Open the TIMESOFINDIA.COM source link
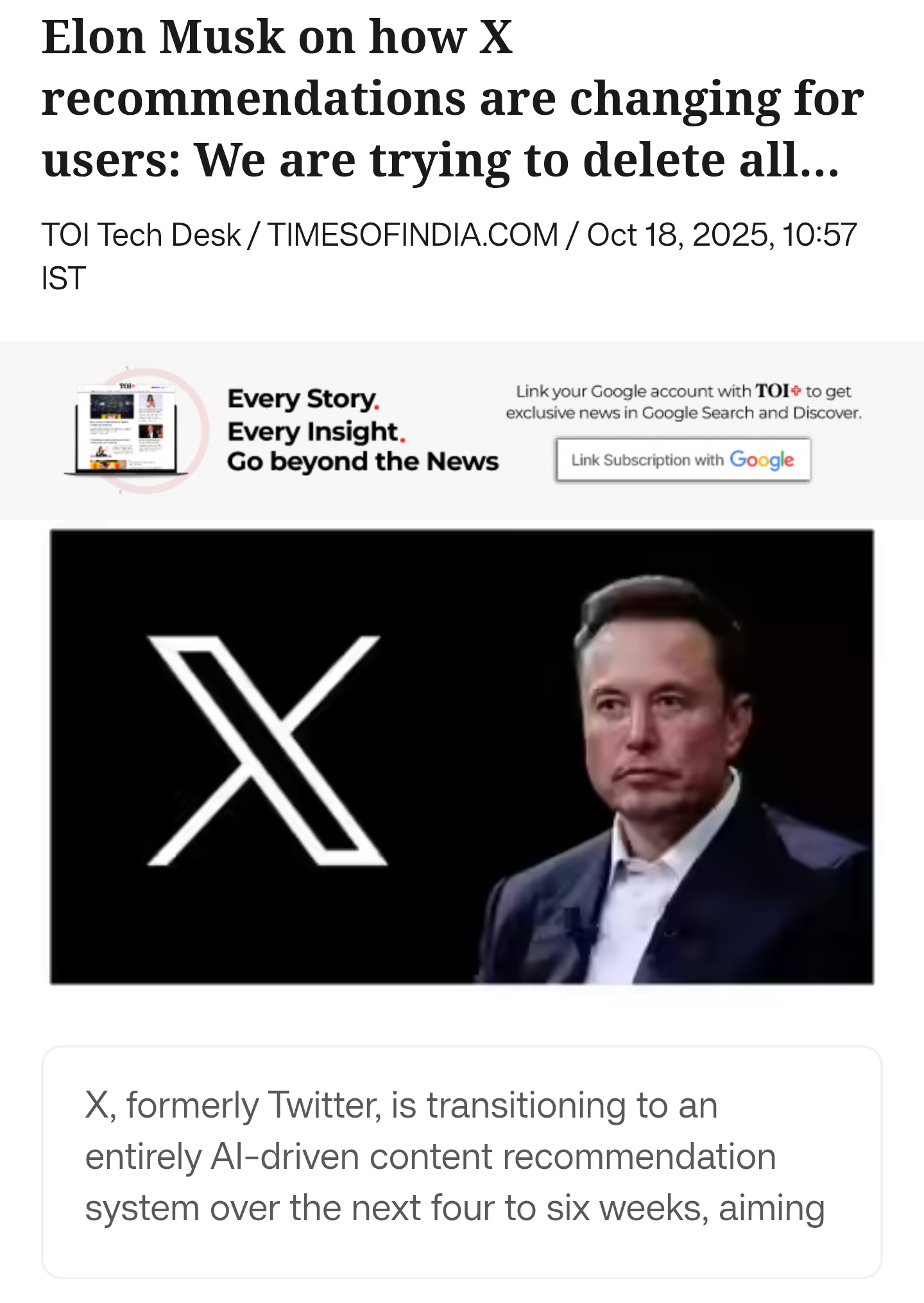 point(413,235)
